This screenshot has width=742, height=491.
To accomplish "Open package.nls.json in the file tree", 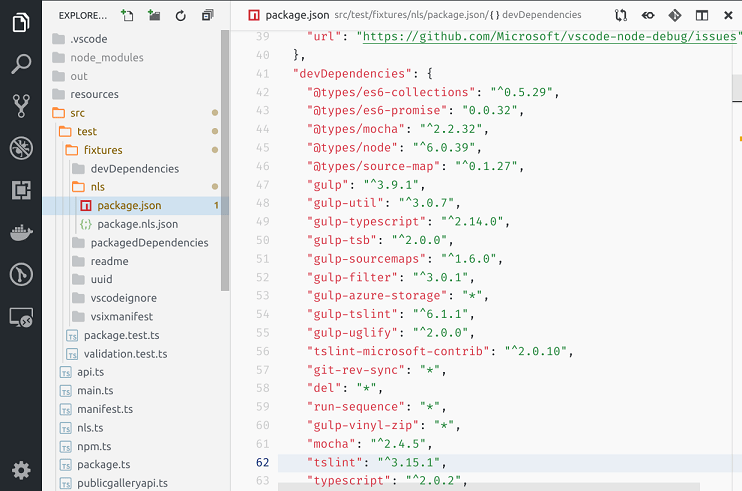I will tap(137, 224).
